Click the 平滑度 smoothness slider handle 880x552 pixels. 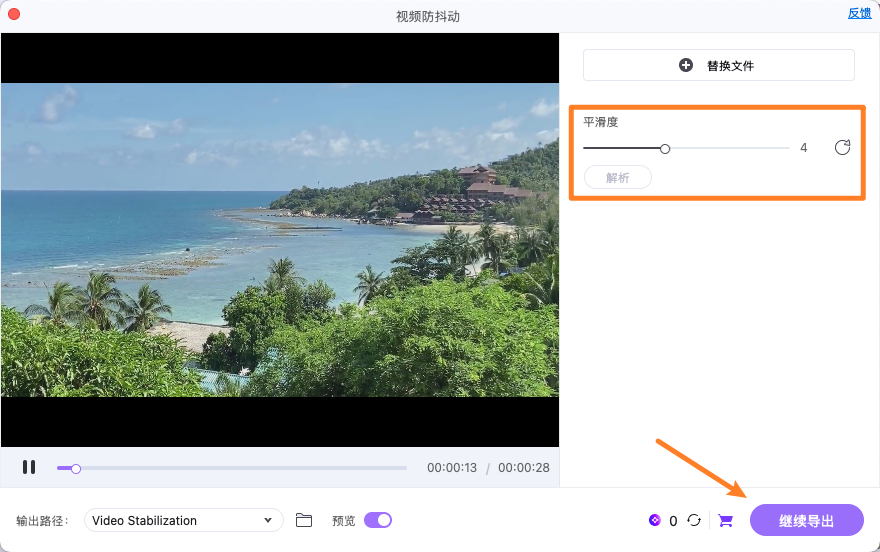[665, 148]
